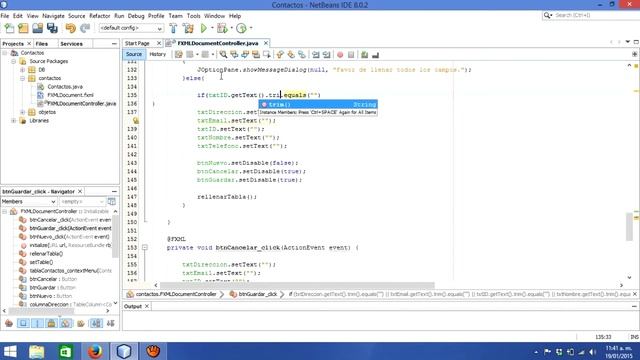Click the editor horizontal scrollbar
Image resolution: width=640 pixels, height=360 pixels.
pos(297,285)
